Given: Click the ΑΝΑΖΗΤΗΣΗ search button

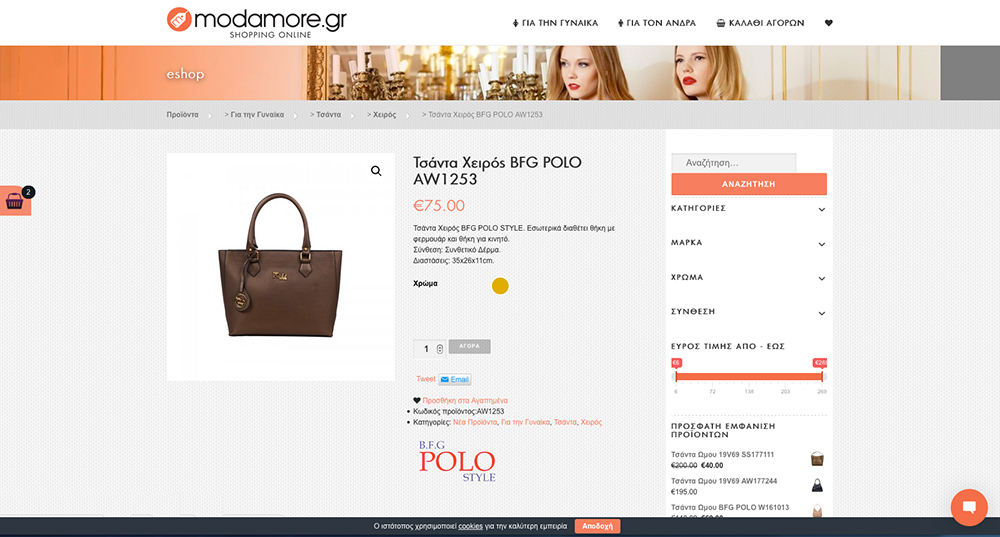Looking at the screenshot, I should pos(749,184).
